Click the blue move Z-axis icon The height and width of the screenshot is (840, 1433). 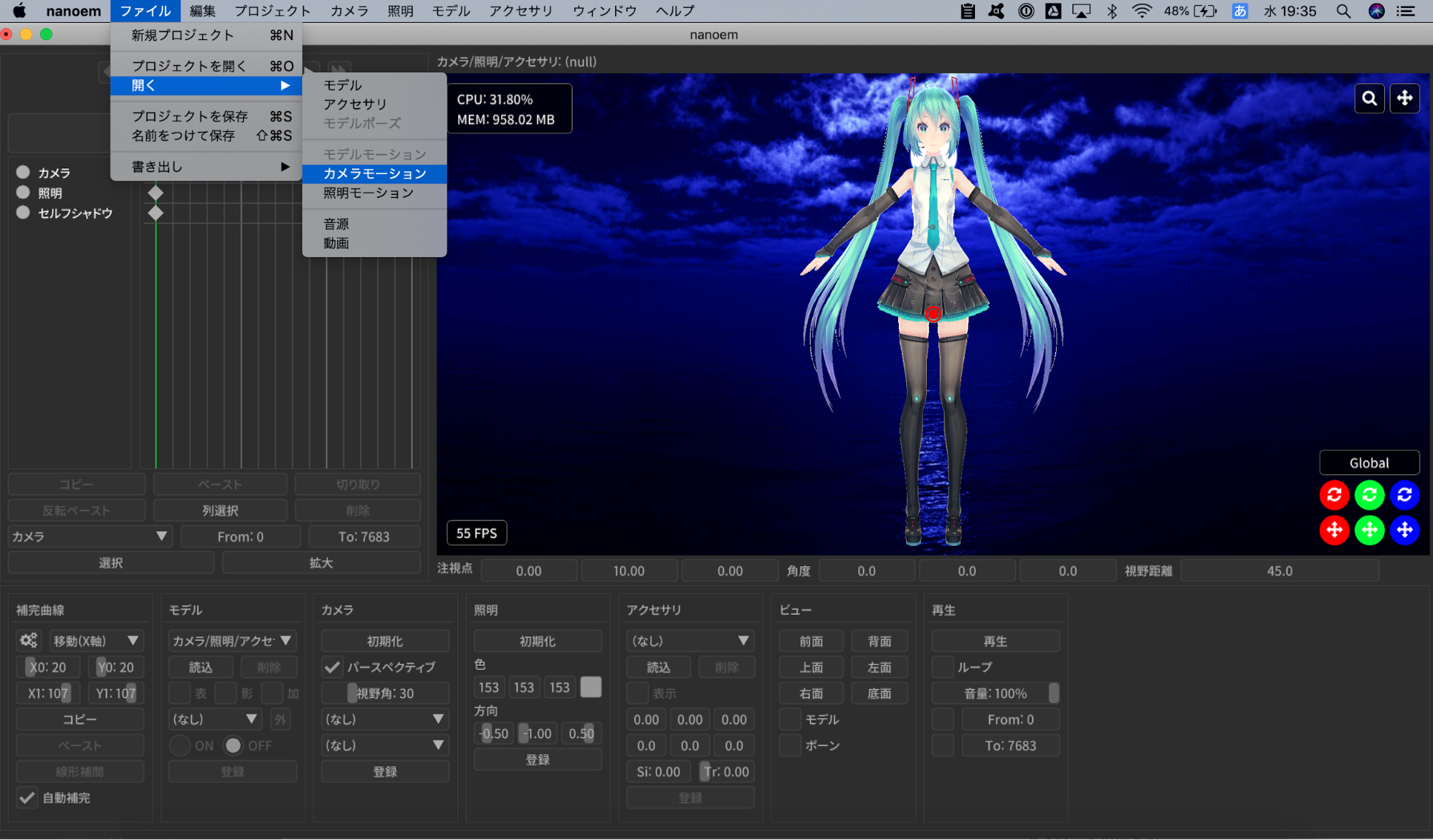(x=1404, y=530)
